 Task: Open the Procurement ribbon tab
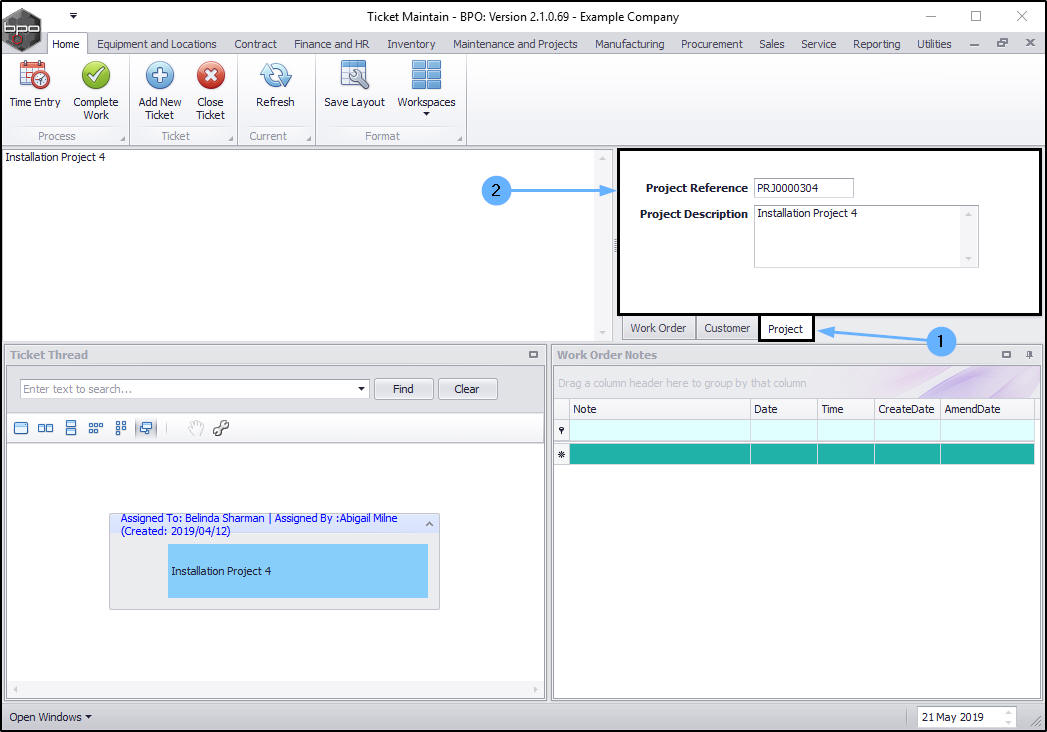(711, 44)
